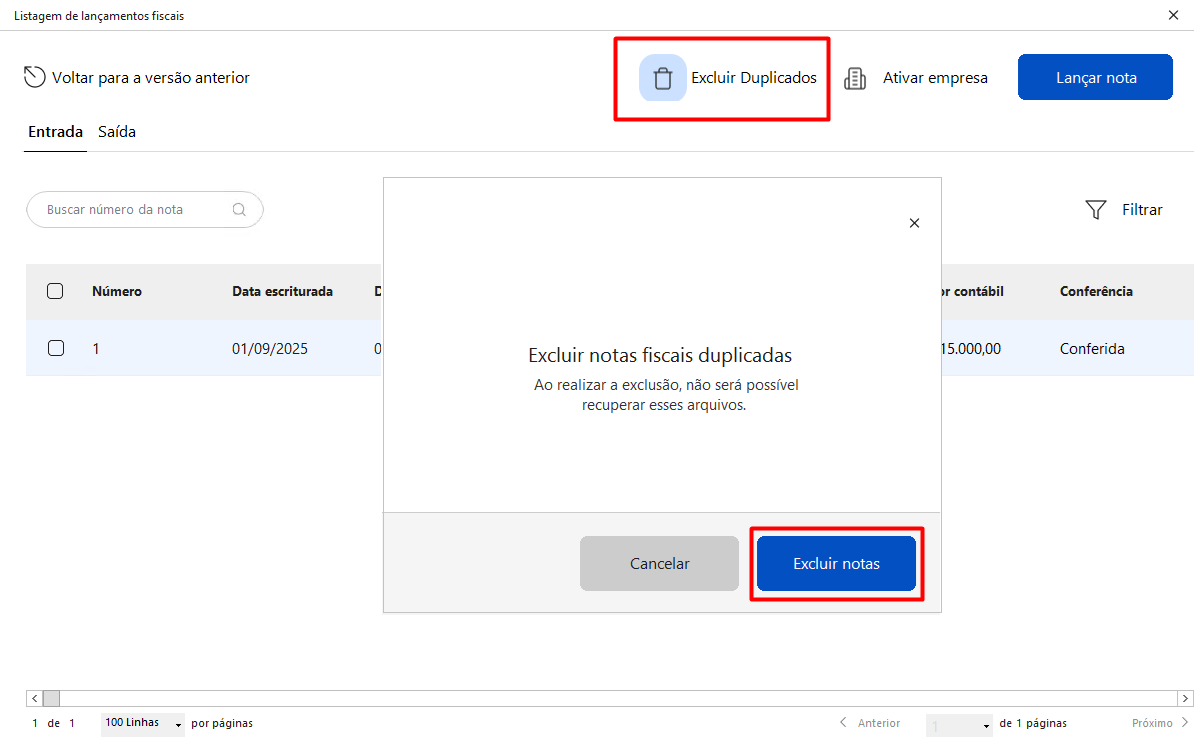Click the 01/09/2025 date cell
The width and height of the screenshot is (1194, 743).
tap(270, 349)
